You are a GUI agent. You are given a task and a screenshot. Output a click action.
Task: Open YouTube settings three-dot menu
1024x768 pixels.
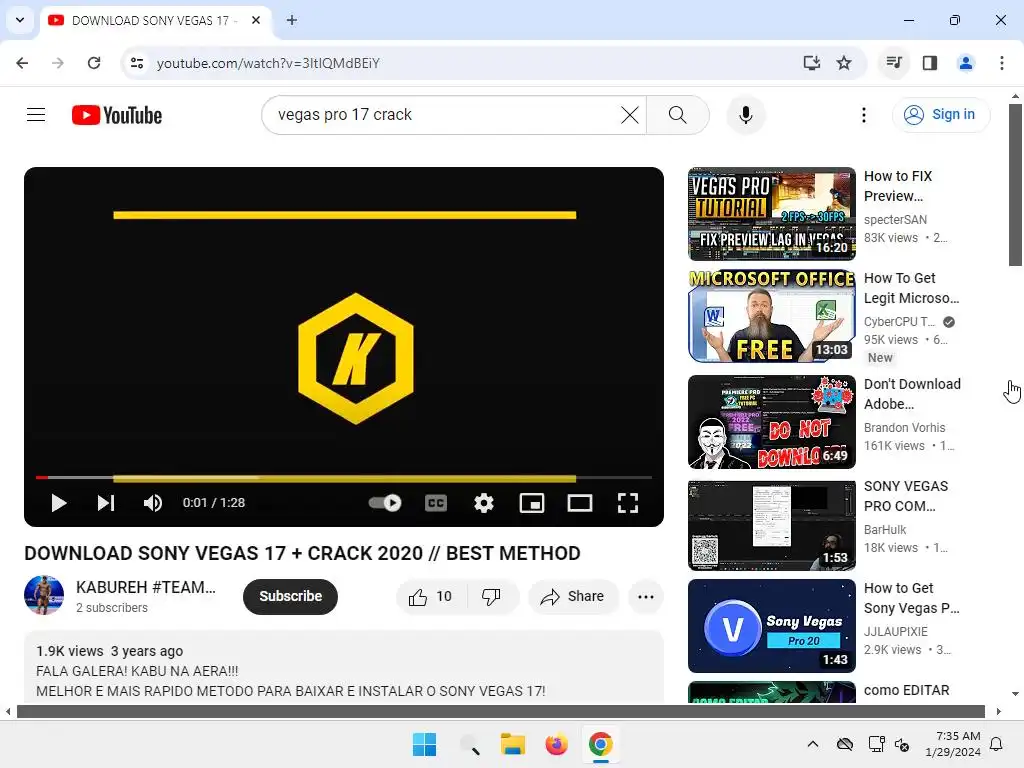point(863,115)
